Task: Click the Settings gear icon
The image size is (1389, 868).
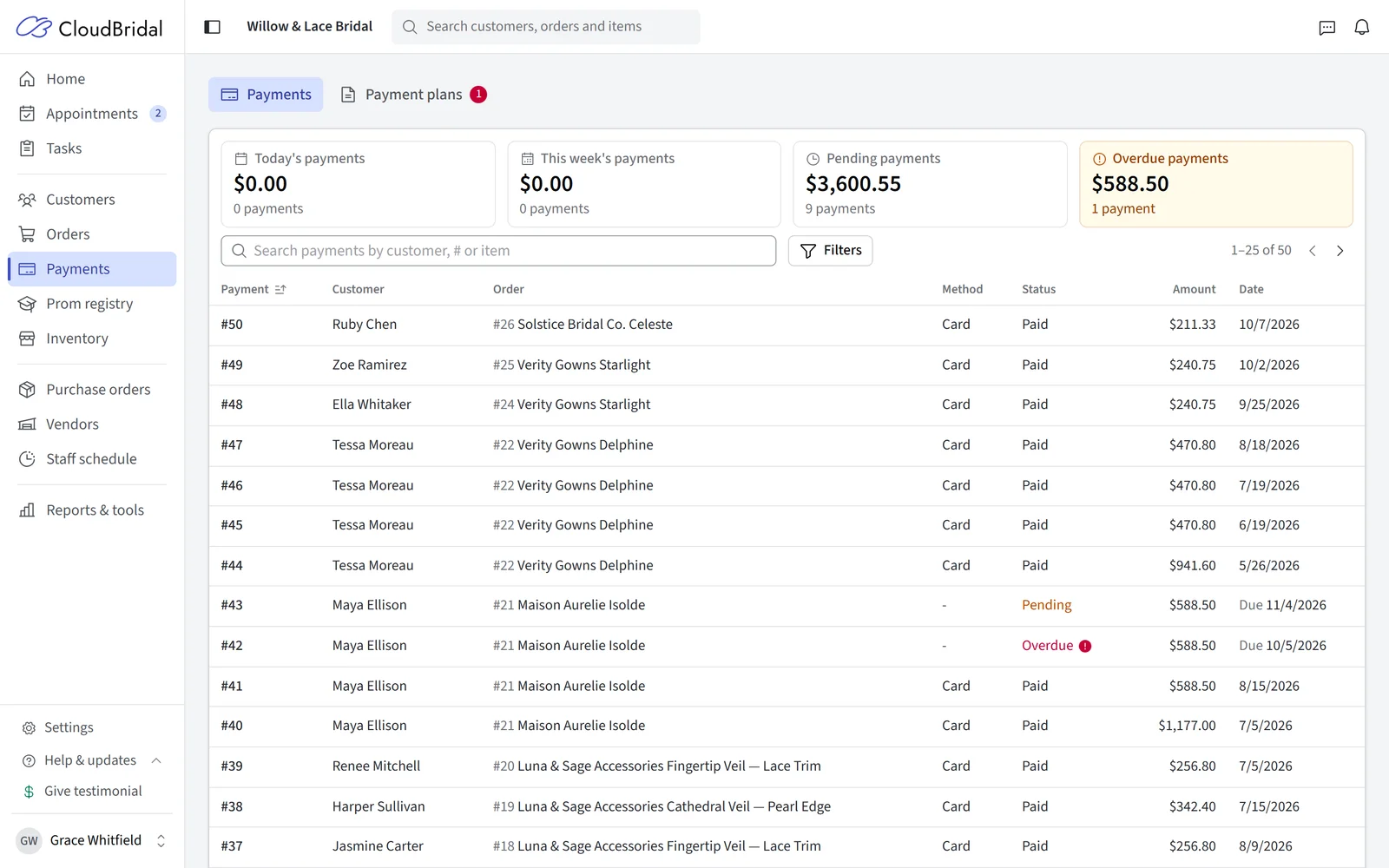Action: 29,728
